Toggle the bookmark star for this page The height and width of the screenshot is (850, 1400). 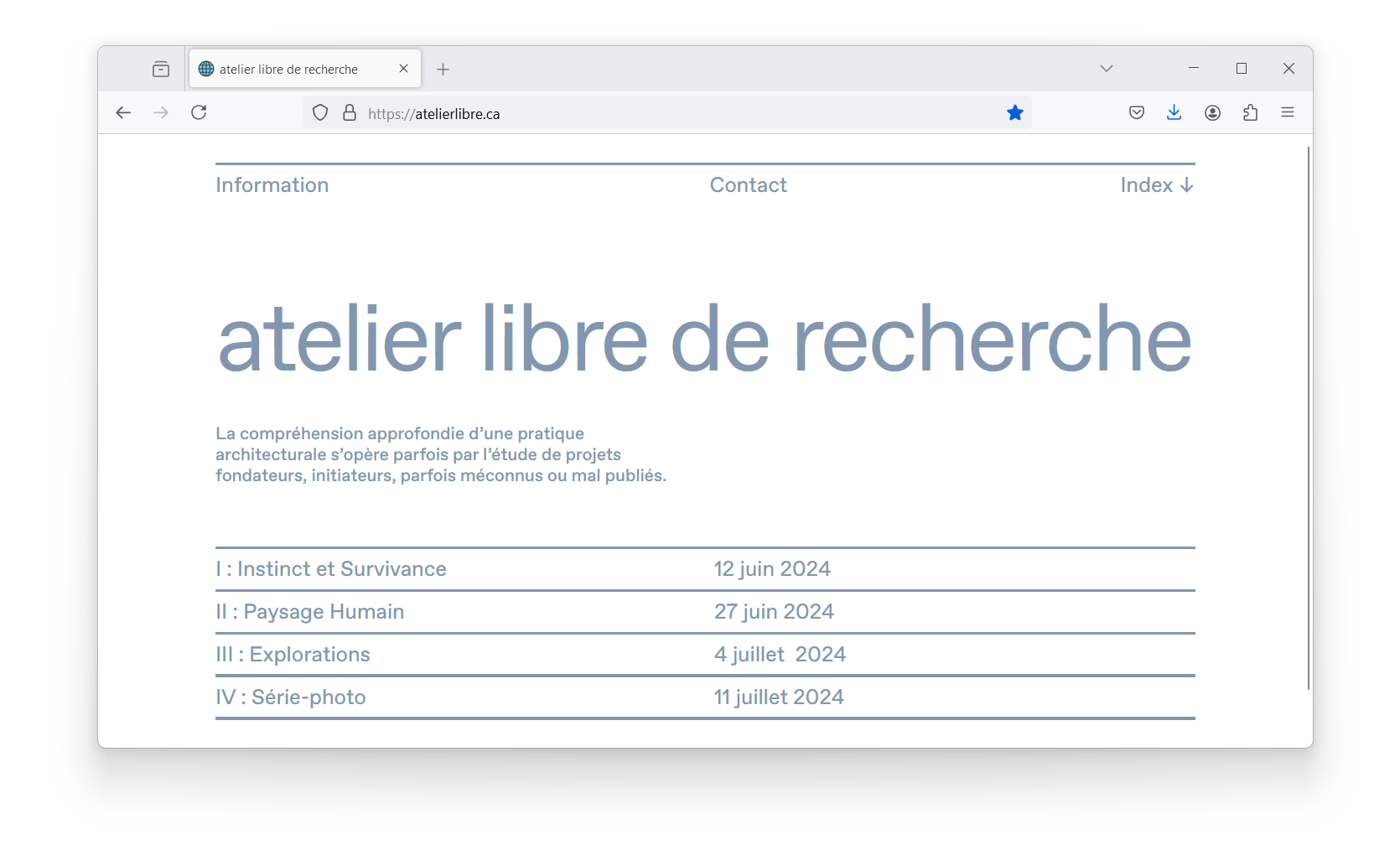tap(1015, 112)
